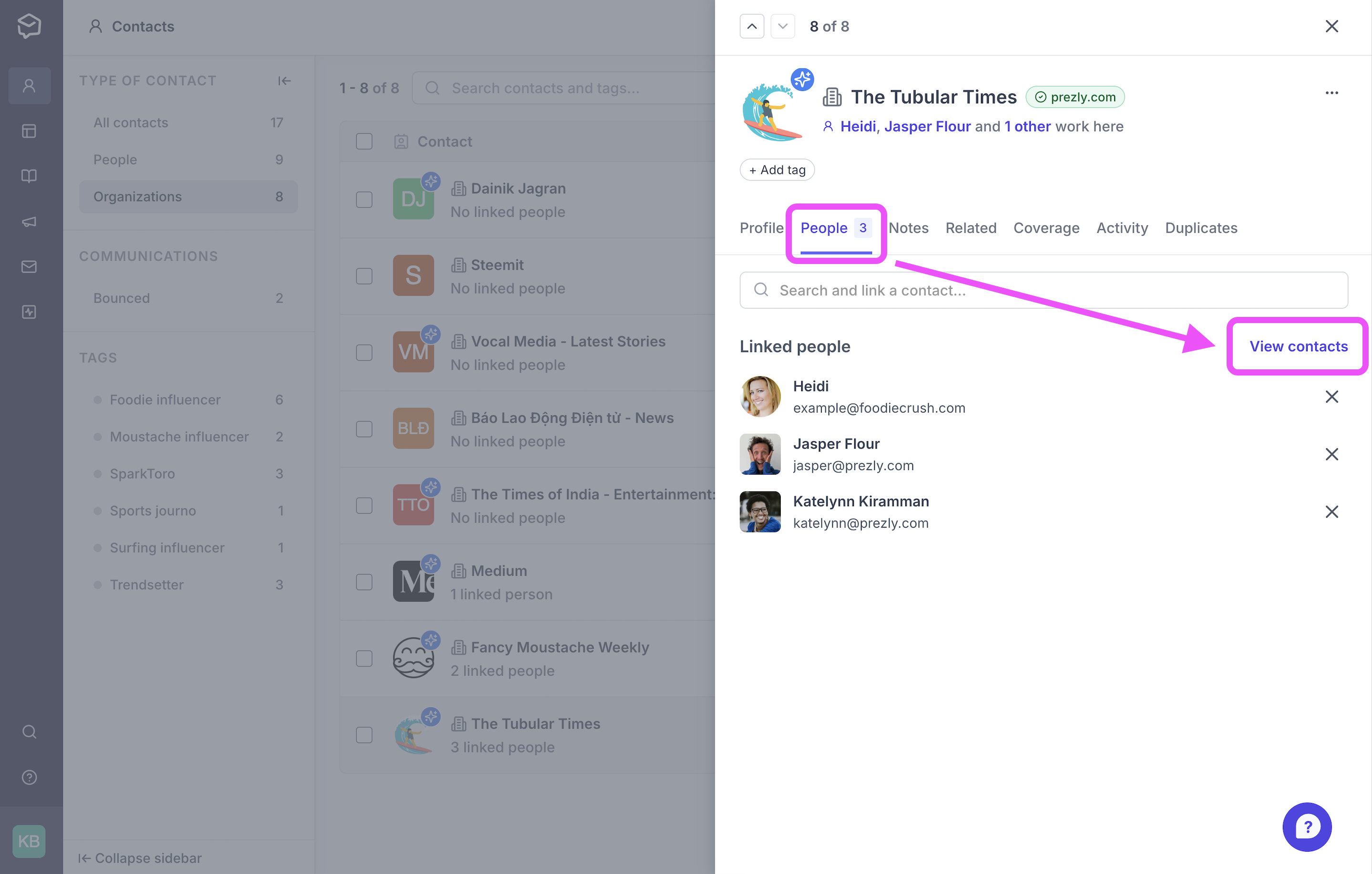Switch to the Notes tab

[x=908, y=228]
